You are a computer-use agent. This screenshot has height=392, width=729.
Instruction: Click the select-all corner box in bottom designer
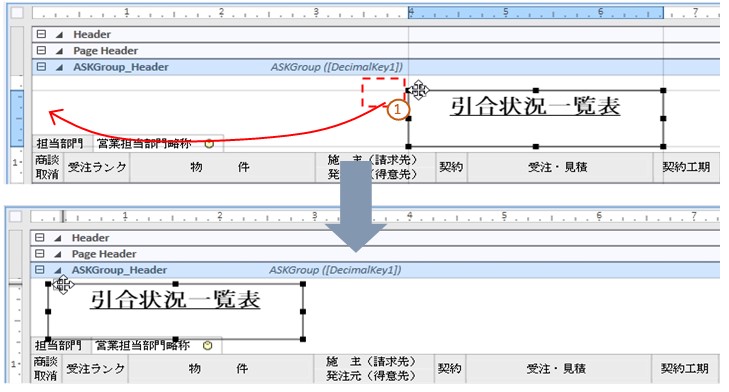point(16,216)
